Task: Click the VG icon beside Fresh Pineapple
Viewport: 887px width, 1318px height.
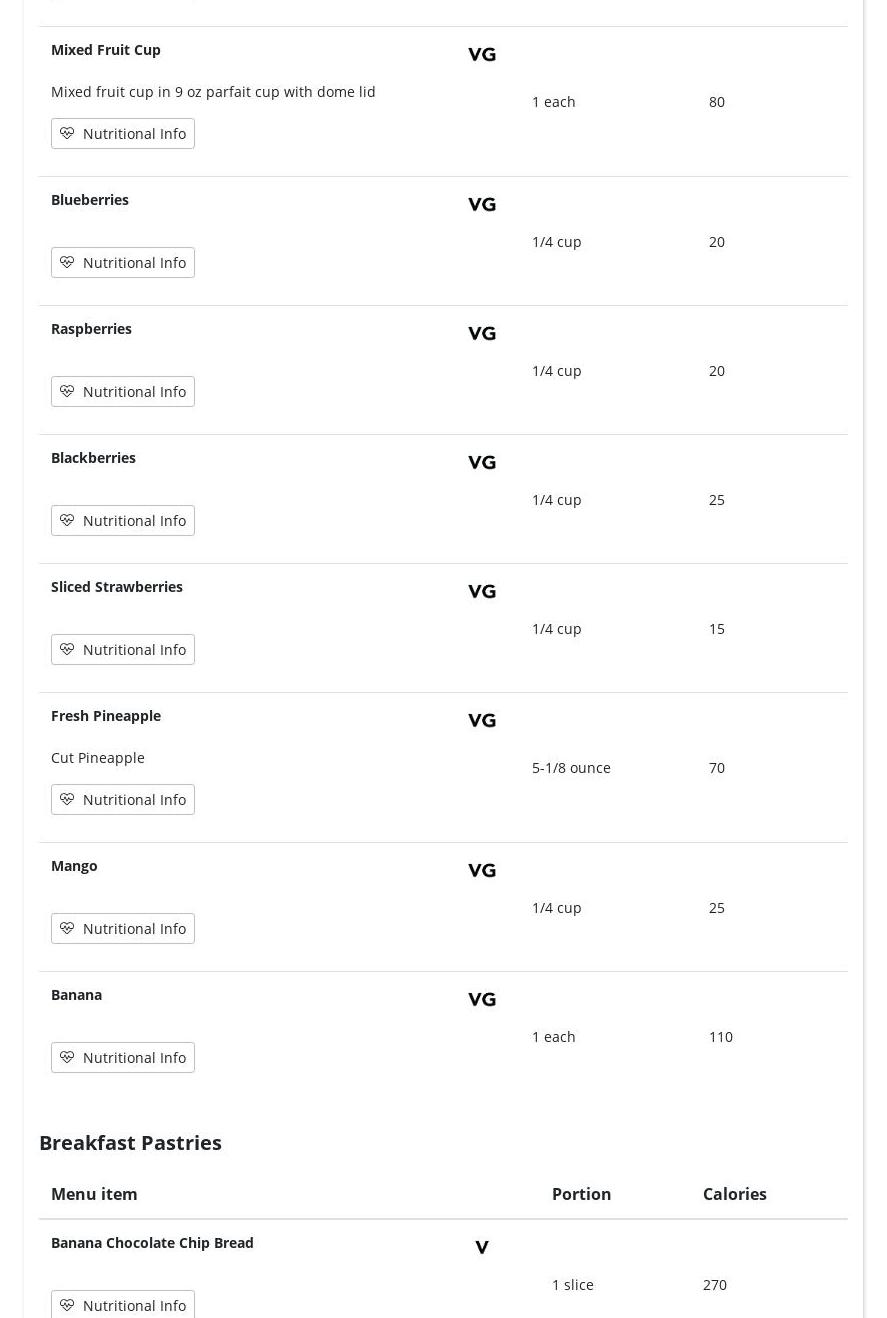Action: [x=482, y=721]
